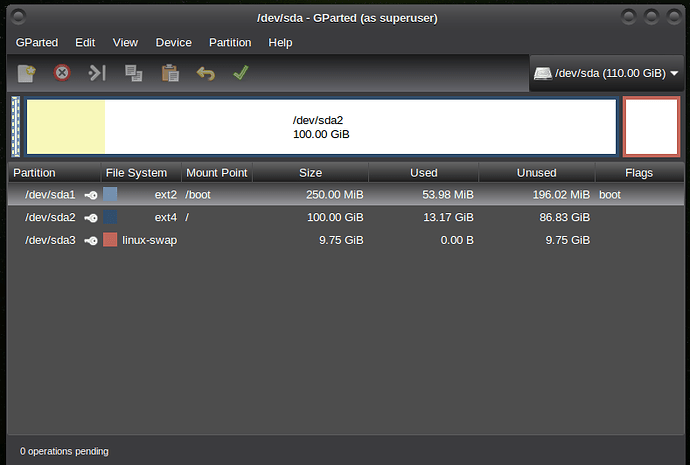
Task: Open the Edit menu
Action: click(85, 43)
